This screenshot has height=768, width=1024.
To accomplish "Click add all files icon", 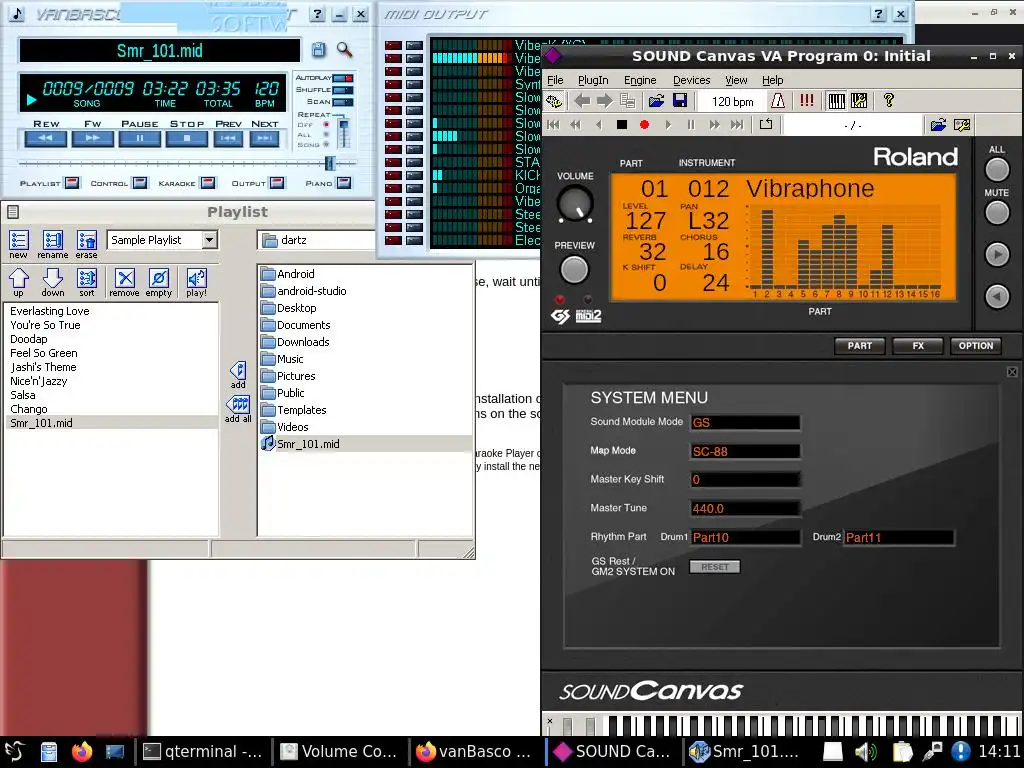I will coord(238,409).
